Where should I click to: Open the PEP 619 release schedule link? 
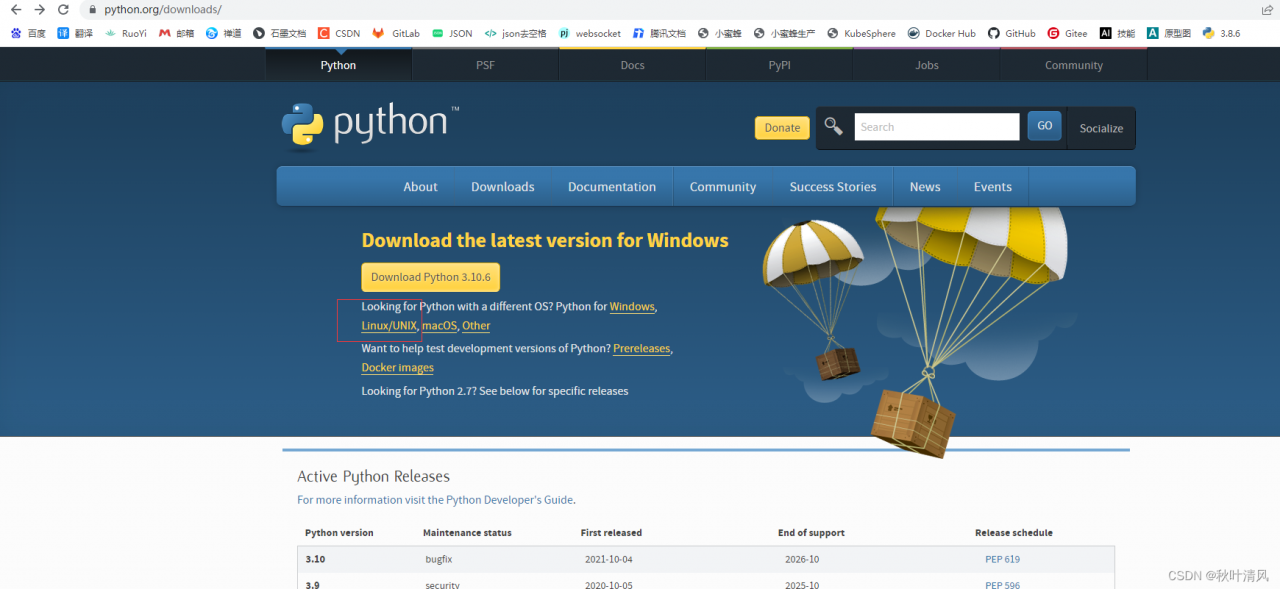click(x=1002, y=559)
